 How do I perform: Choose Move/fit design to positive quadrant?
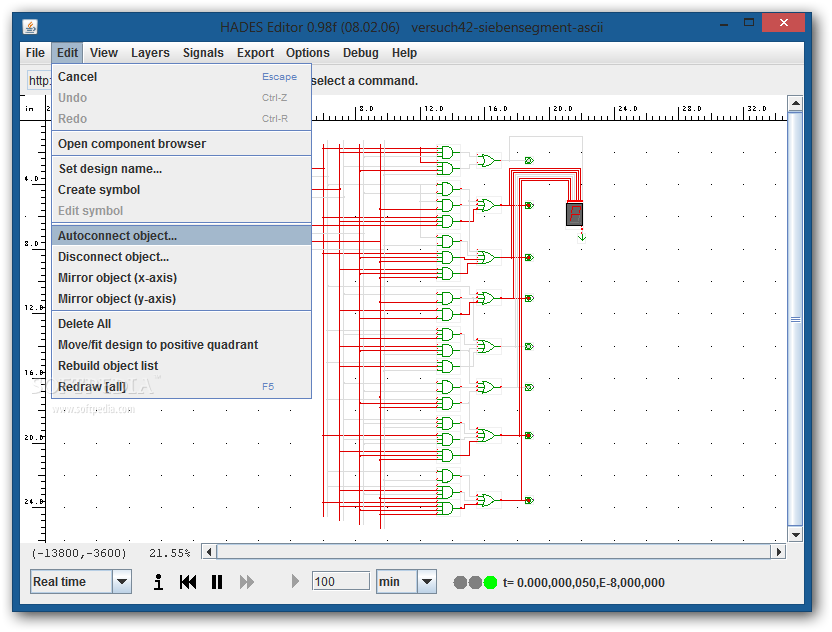click(x=181, y=345)
